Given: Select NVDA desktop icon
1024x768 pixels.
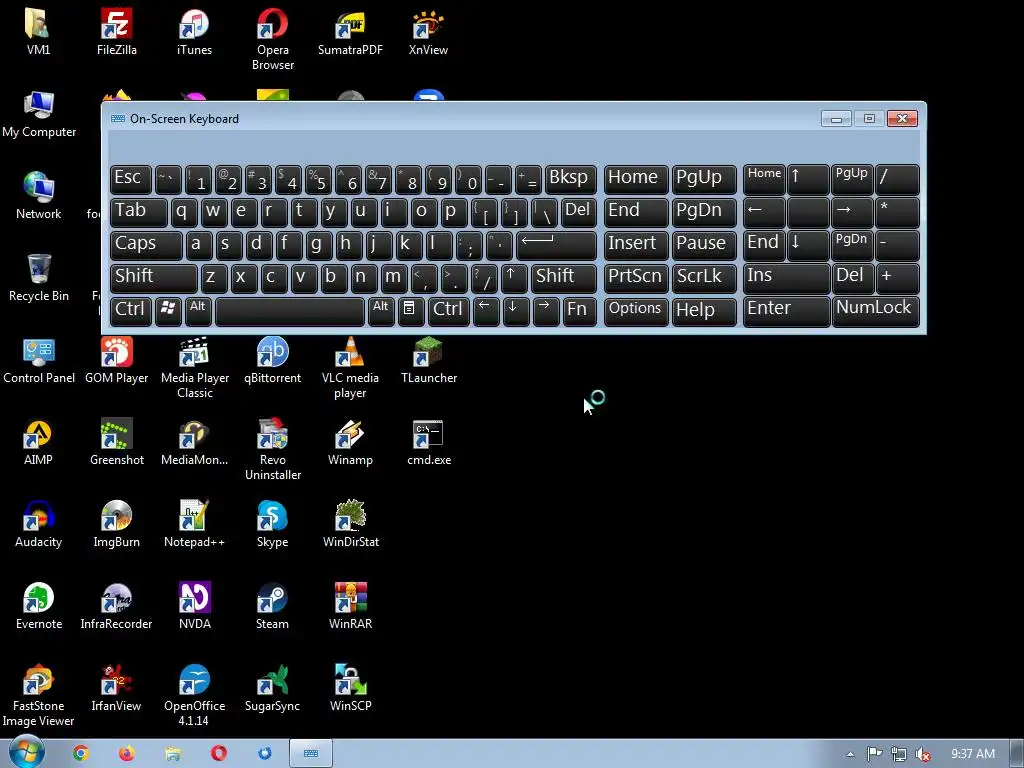Looking at the screenshot, I should tap(195, 606).
